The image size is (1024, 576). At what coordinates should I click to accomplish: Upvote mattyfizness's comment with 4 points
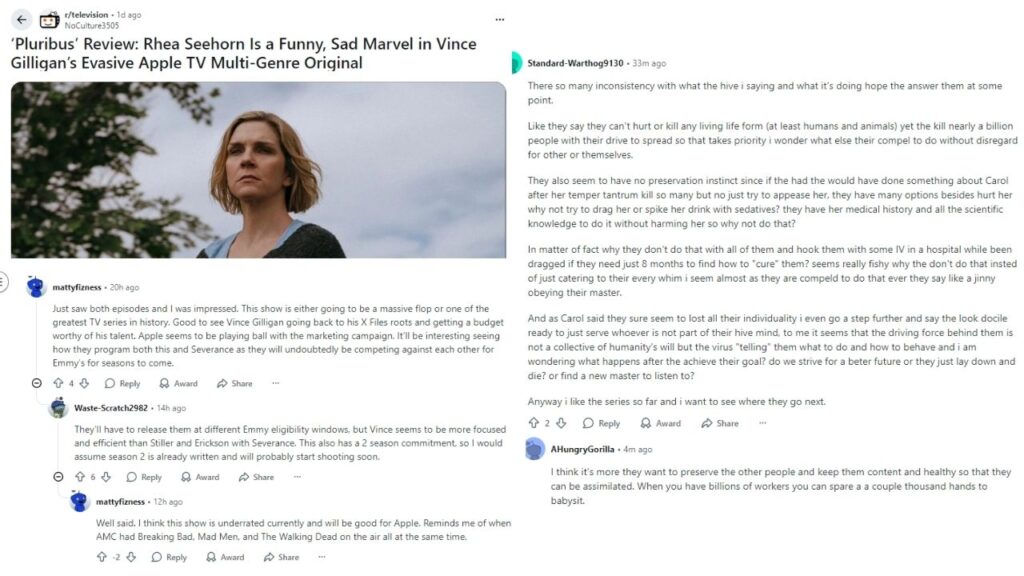(57, 383)
